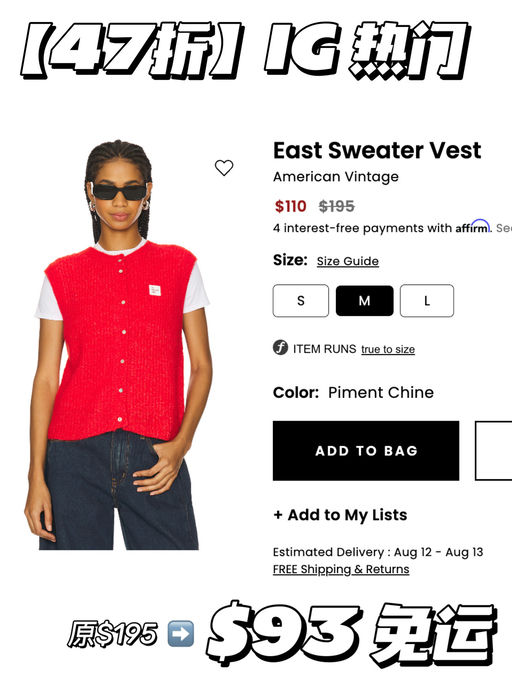The height and width of the screenshot is (683, 512).
Task: Open FREE Shipping & Returns link
Action: [341, 569]
